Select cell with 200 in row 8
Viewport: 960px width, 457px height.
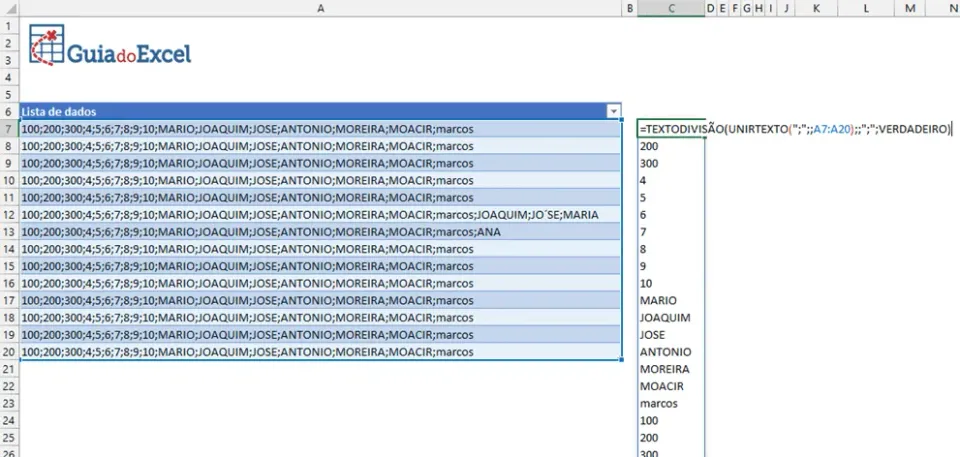[x=671, y=146]
